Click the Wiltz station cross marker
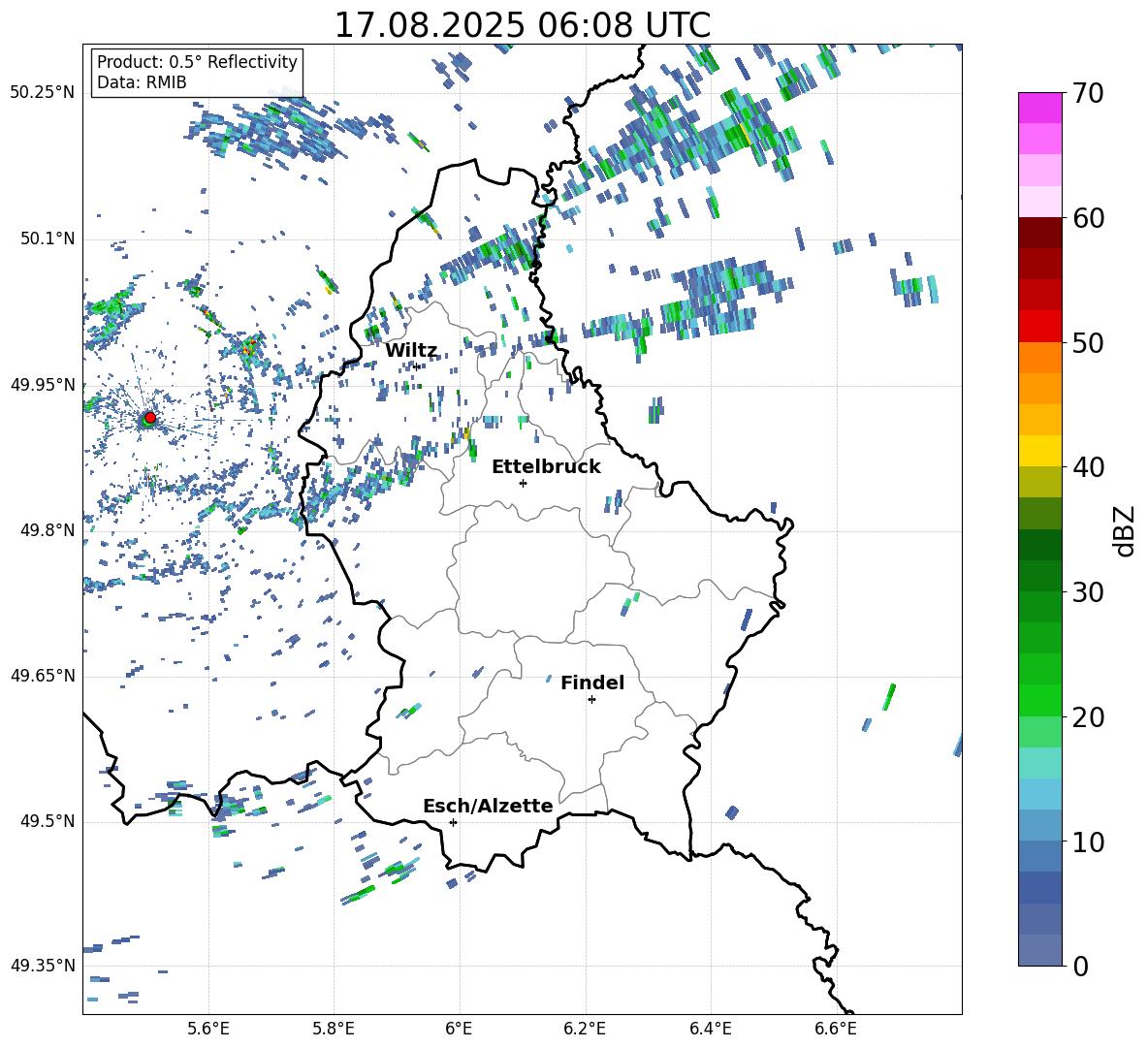 point(416,366)
